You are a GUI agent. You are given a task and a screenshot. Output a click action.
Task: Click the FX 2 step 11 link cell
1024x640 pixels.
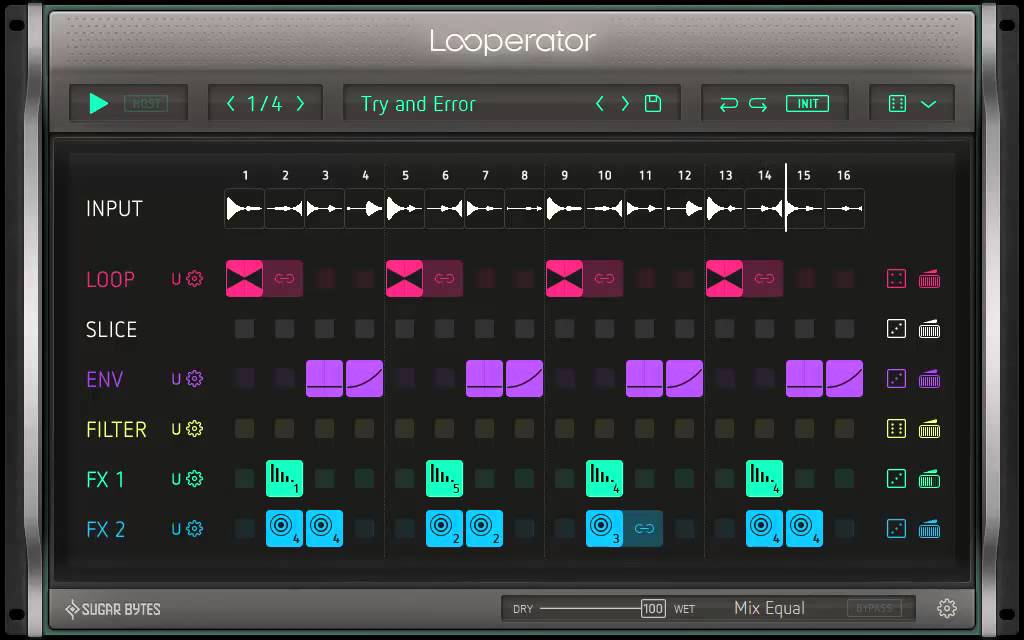(644, 529)
